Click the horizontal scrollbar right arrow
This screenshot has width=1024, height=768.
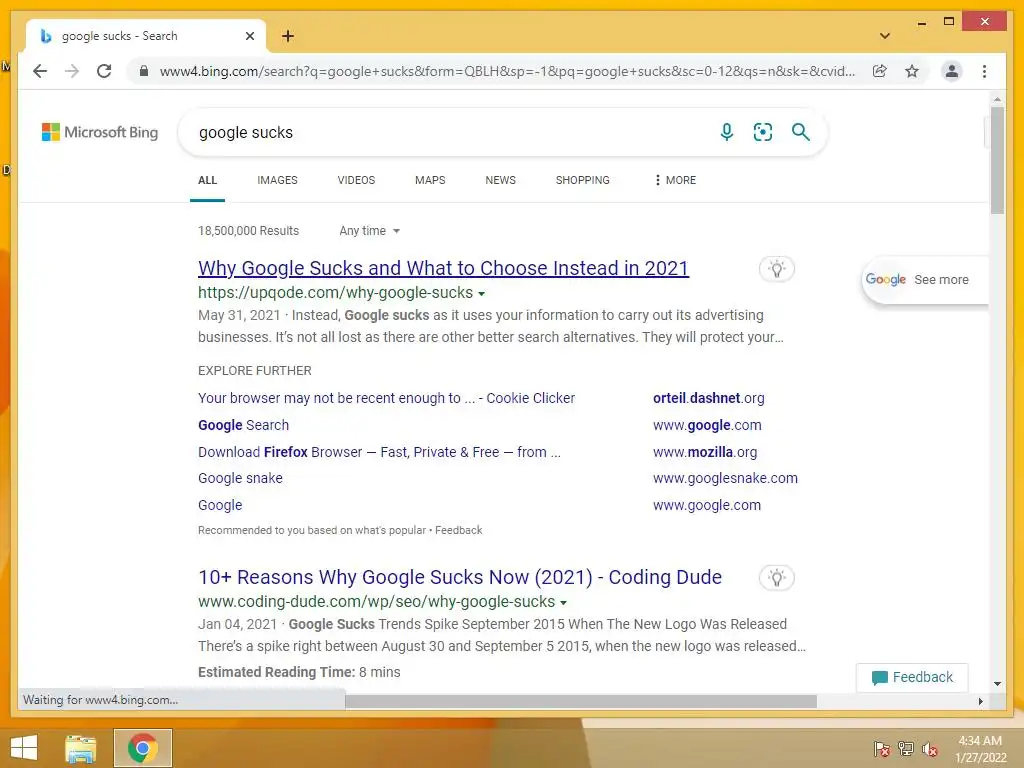pyautogui.click(x=980, y=701)
